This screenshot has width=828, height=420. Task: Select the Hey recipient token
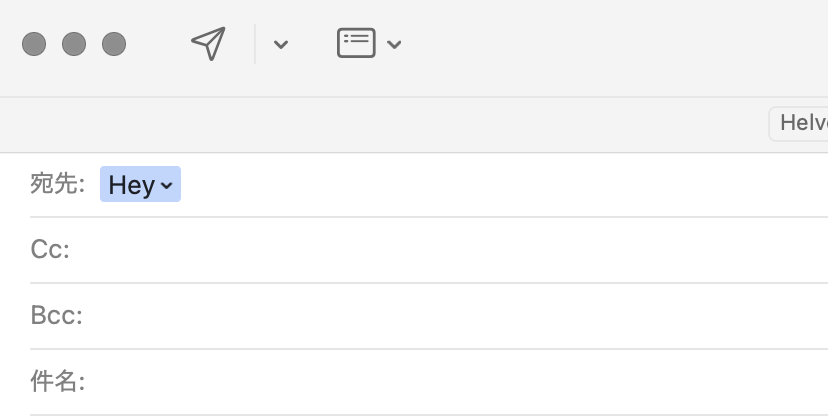131,185
